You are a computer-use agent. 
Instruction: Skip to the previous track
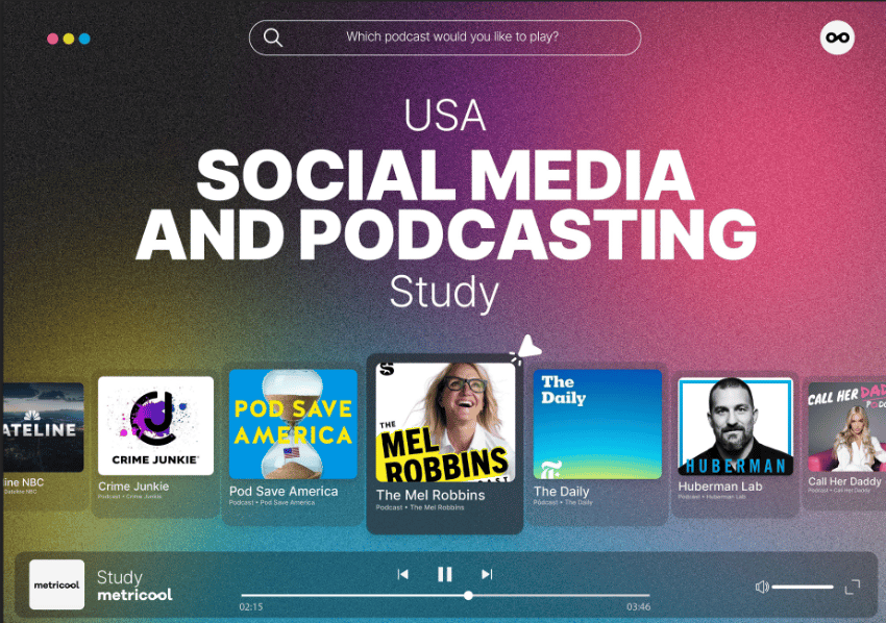[x=403, y=575]
